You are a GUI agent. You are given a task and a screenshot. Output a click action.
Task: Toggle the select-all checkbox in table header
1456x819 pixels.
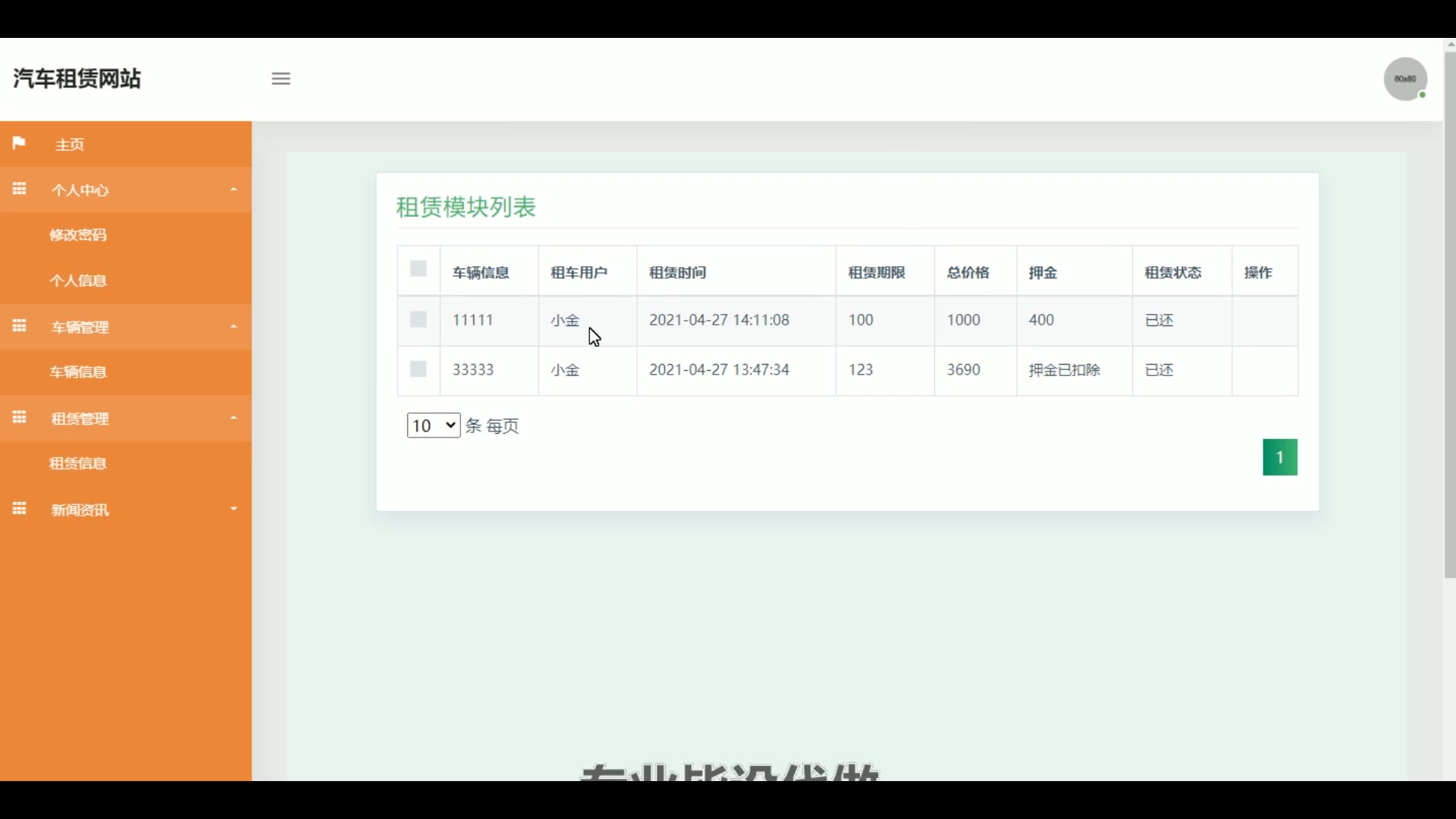coord(418,269)
